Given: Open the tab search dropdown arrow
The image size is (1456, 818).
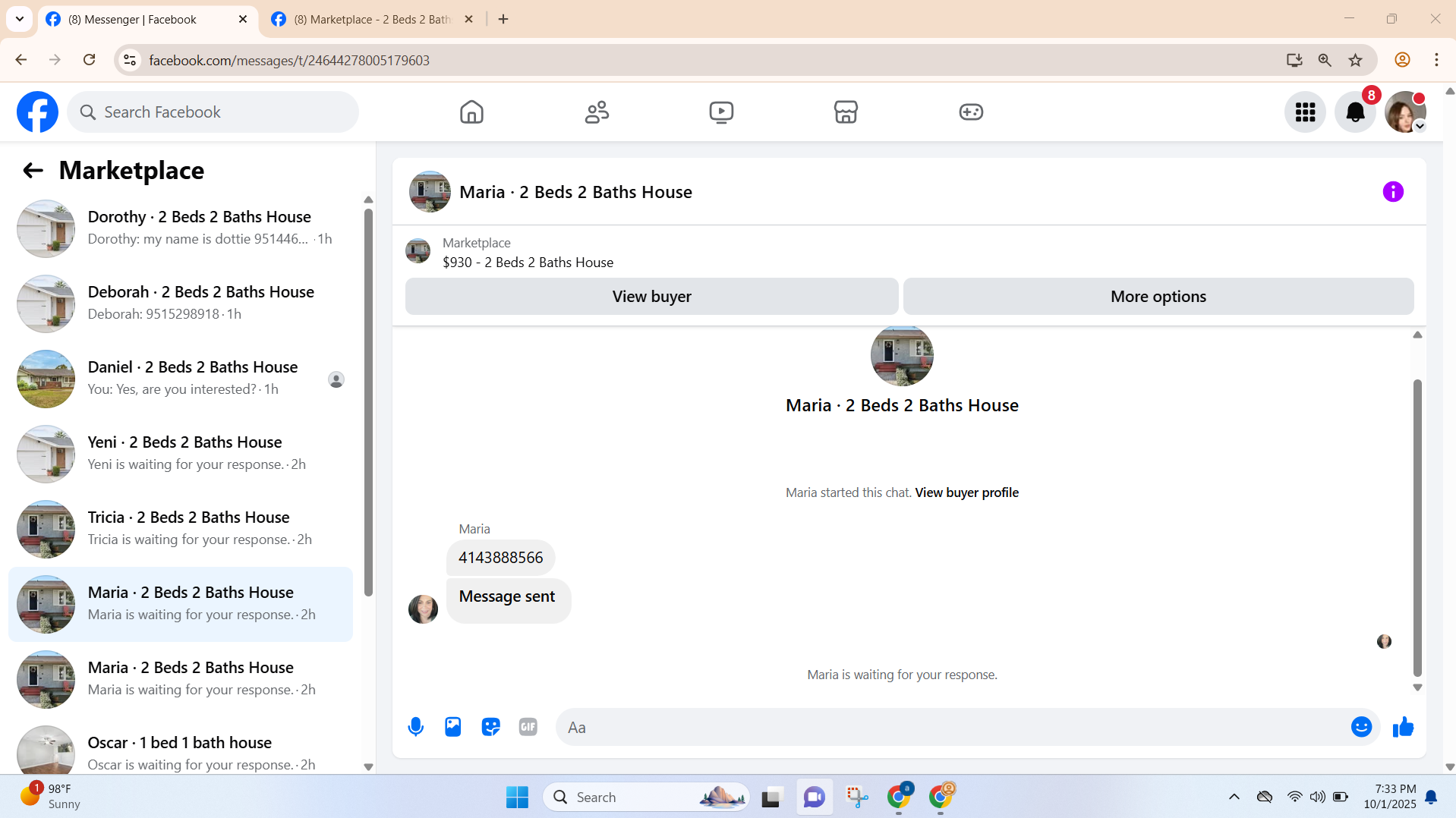Looking at the screenshot, I should (x=20, y=20).
